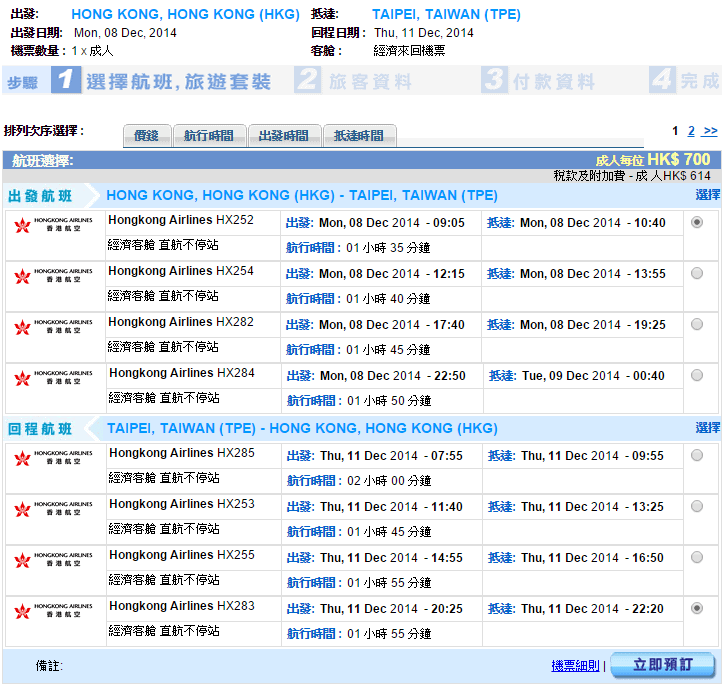Choose return flight HX253 departing 11:40
The width and height of the screenshot is (727, 689).
tap(697, 506)
